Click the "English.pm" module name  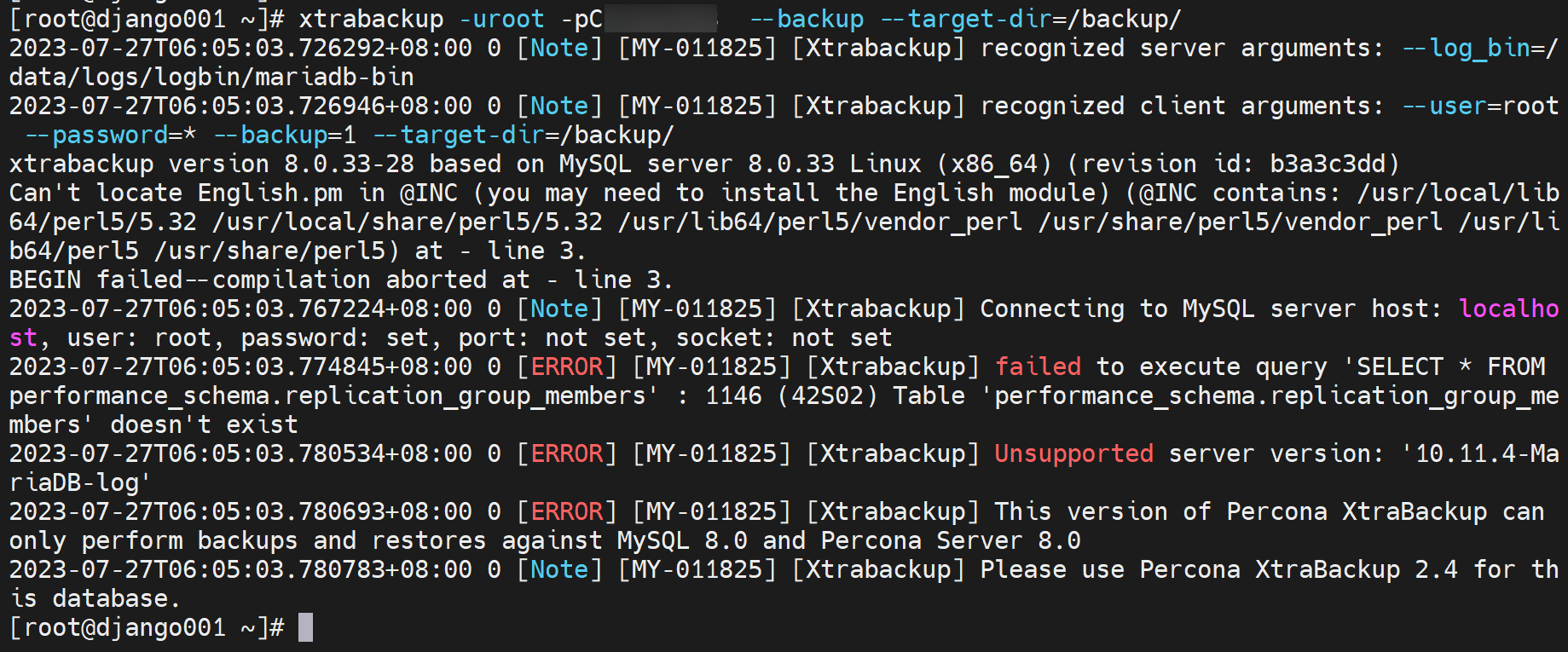pyautogui.click(x=270, y=193)
